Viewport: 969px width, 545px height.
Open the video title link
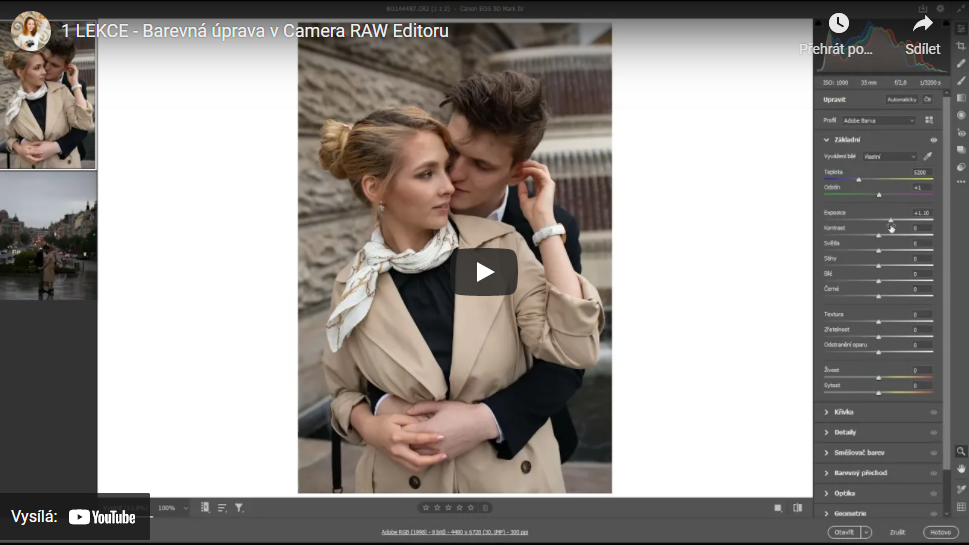pos(255,31)
